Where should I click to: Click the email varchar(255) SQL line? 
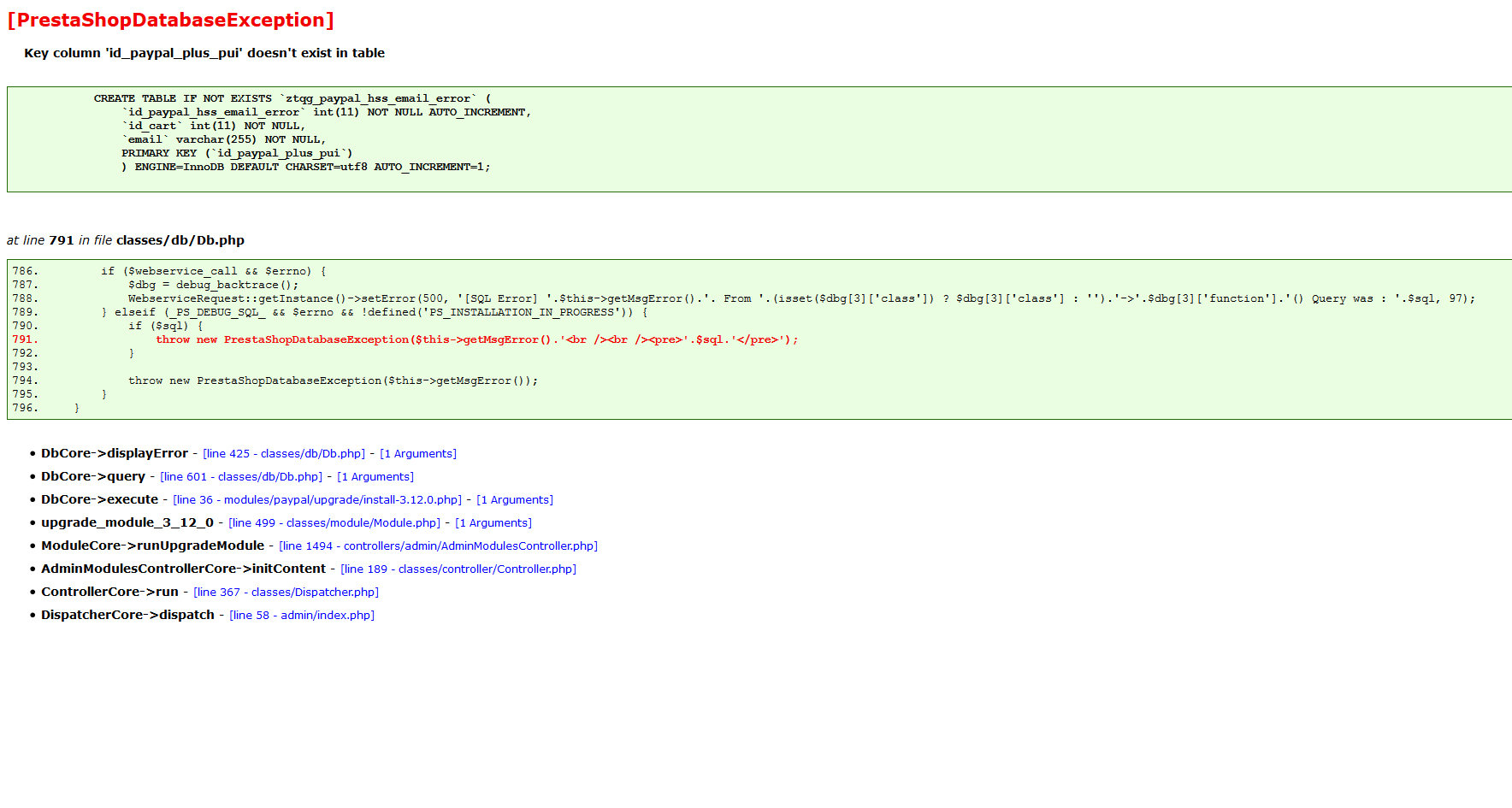tap(224, 139)
